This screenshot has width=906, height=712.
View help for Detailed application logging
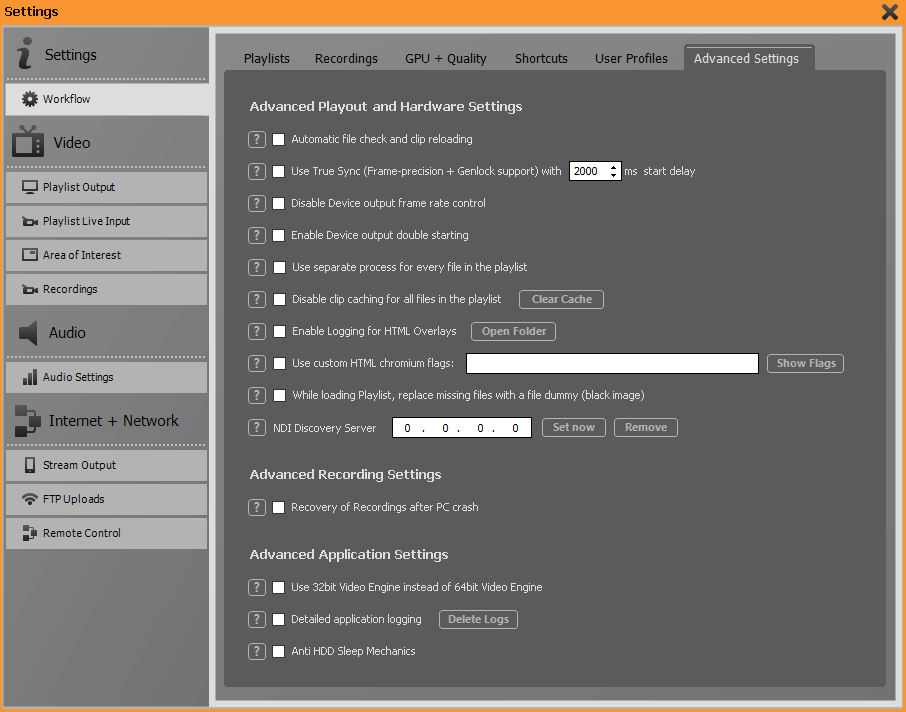pos(257,620)
